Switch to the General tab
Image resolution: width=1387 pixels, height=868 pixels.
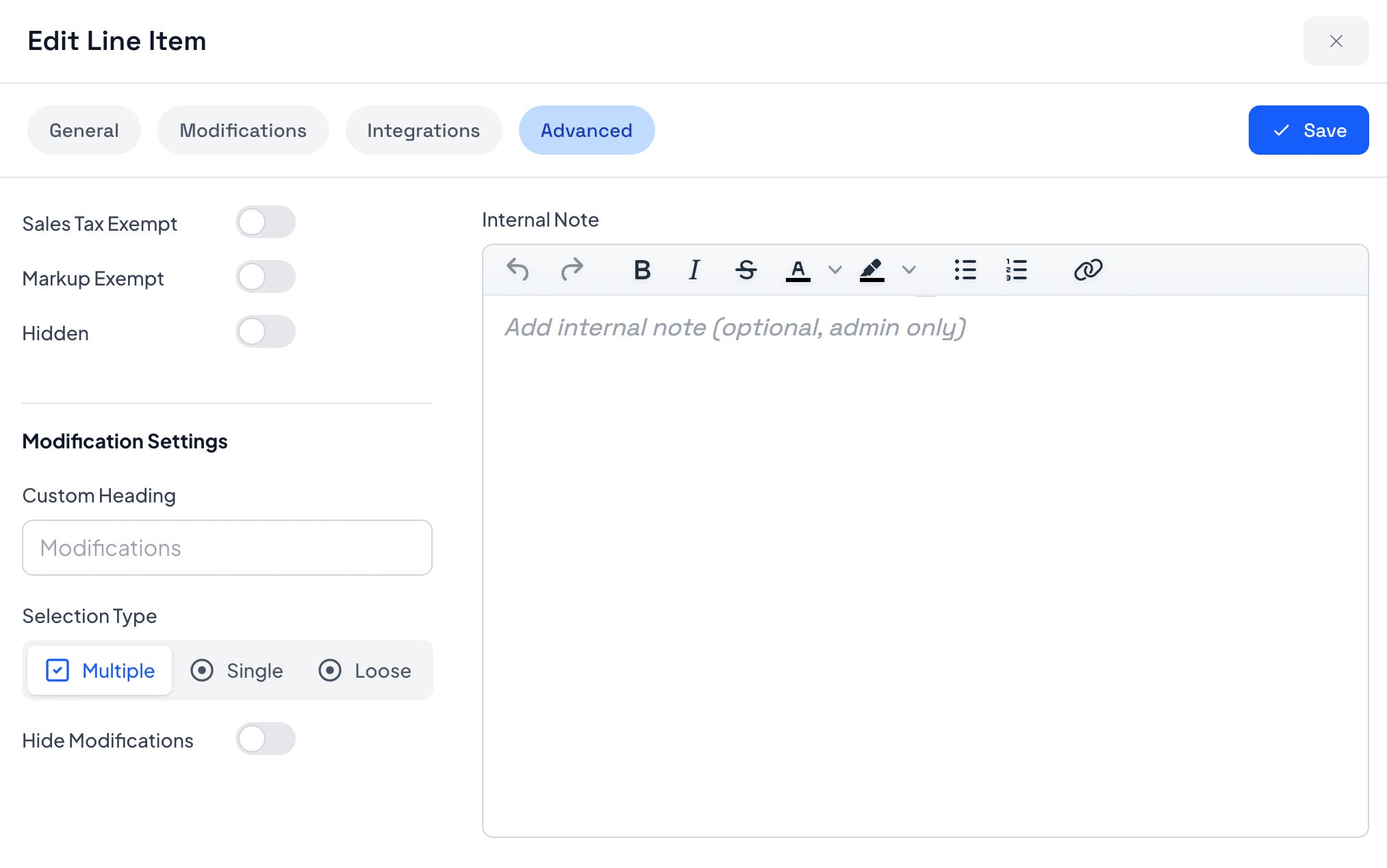tap(84, 130)
